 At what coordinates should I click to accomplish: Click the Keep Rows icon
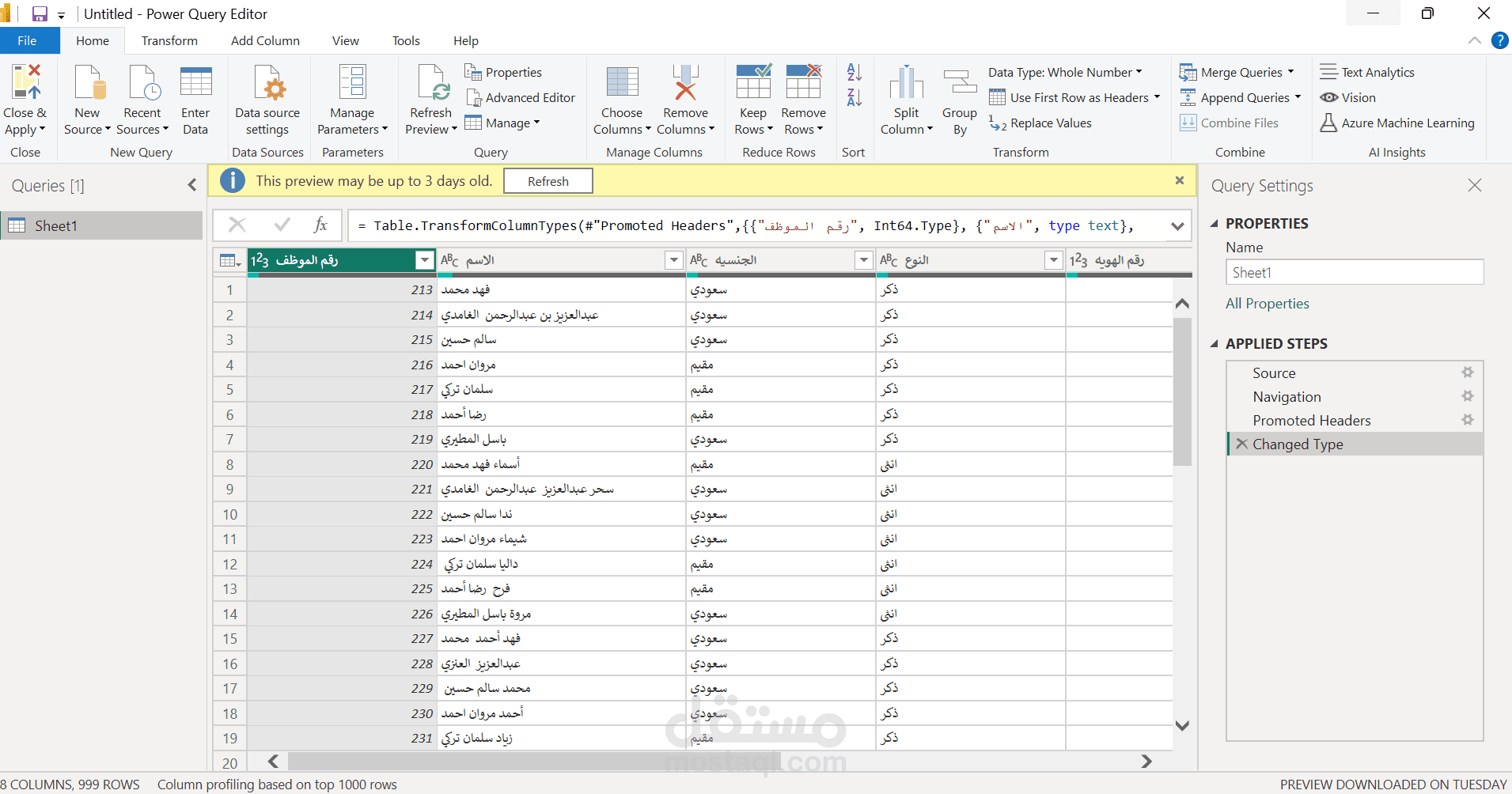click(753, 82)
